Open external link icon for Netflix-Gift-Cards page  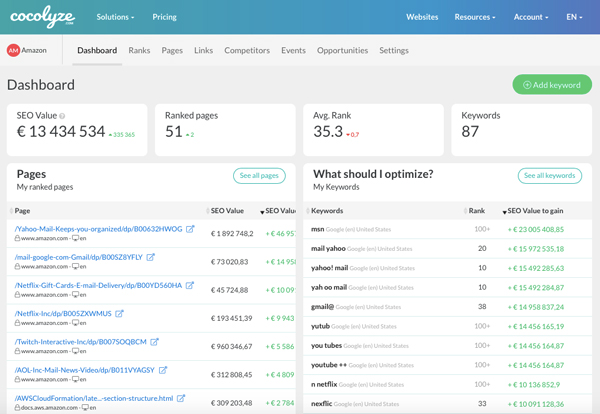pos(189,285)
